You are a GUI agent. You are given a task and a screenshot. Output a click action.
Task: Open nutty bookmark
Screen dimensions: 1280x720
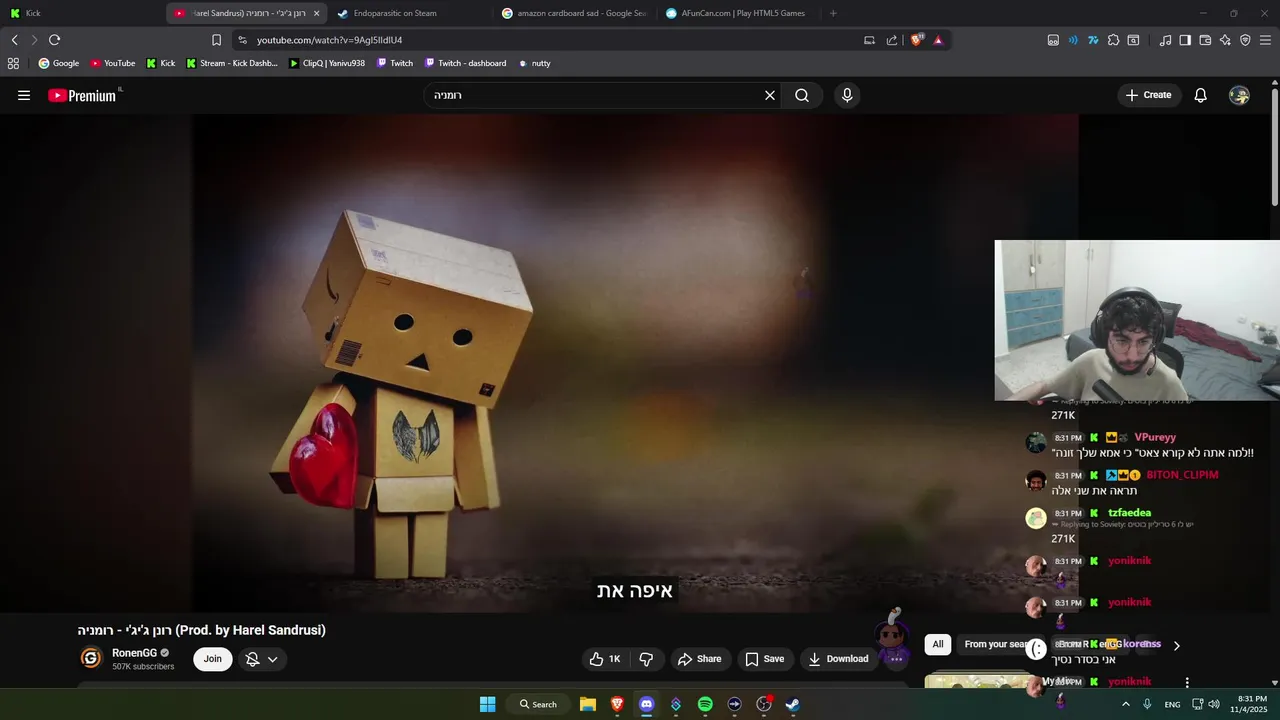pyautogui.click(x=534, y=63)
